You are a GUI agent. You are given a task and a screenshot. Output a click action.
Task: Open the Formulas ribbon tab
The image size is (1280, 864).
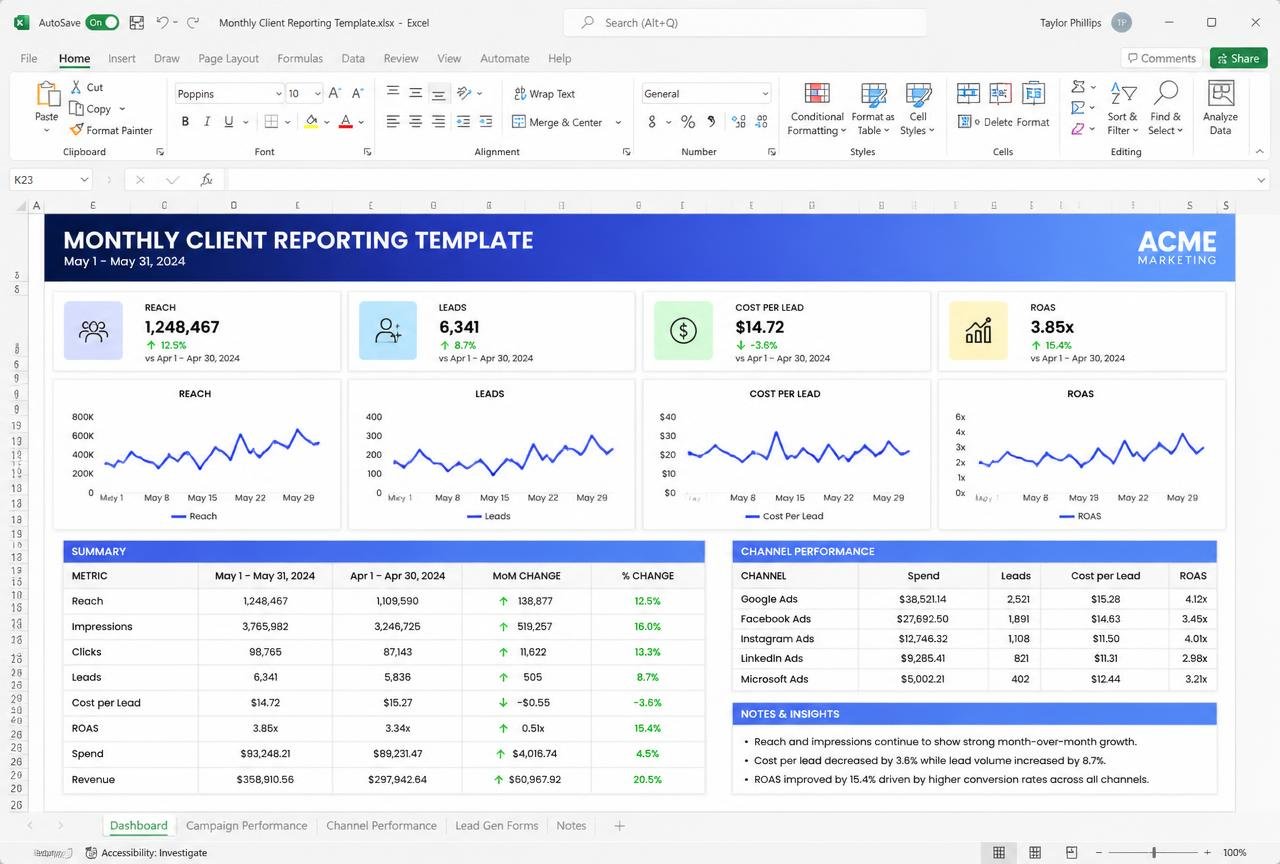pos(300,58)
